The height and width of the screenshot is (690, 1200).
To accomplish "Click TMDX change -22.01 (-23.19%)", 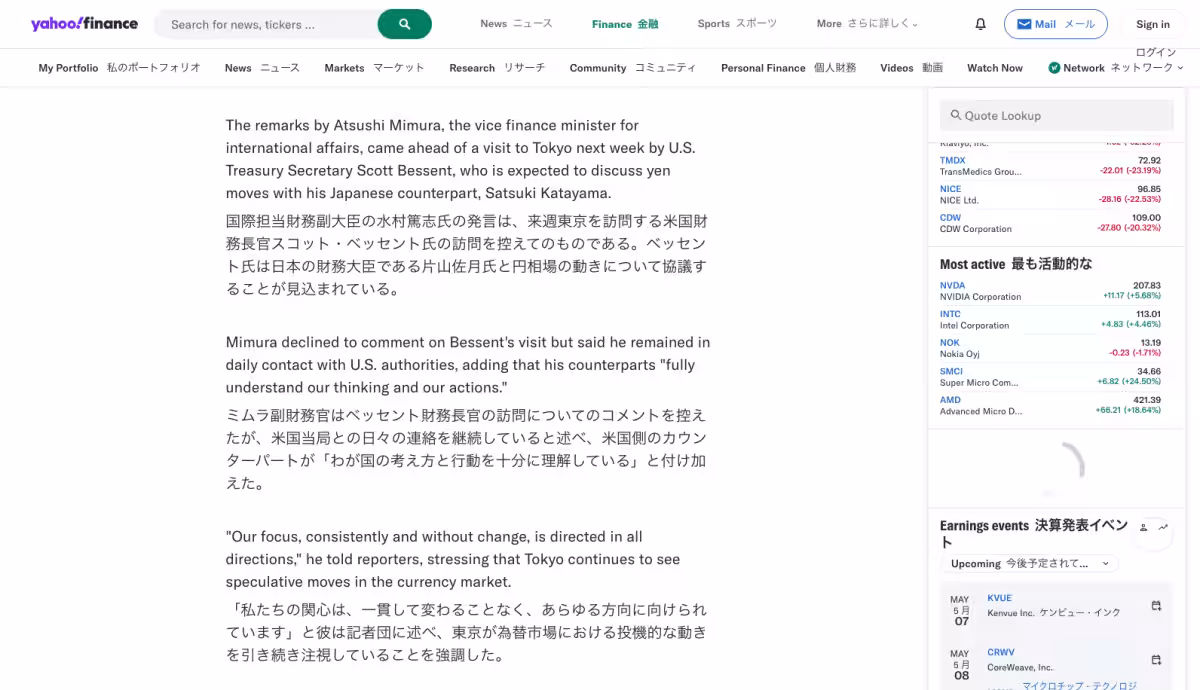I will (1130, 171).
